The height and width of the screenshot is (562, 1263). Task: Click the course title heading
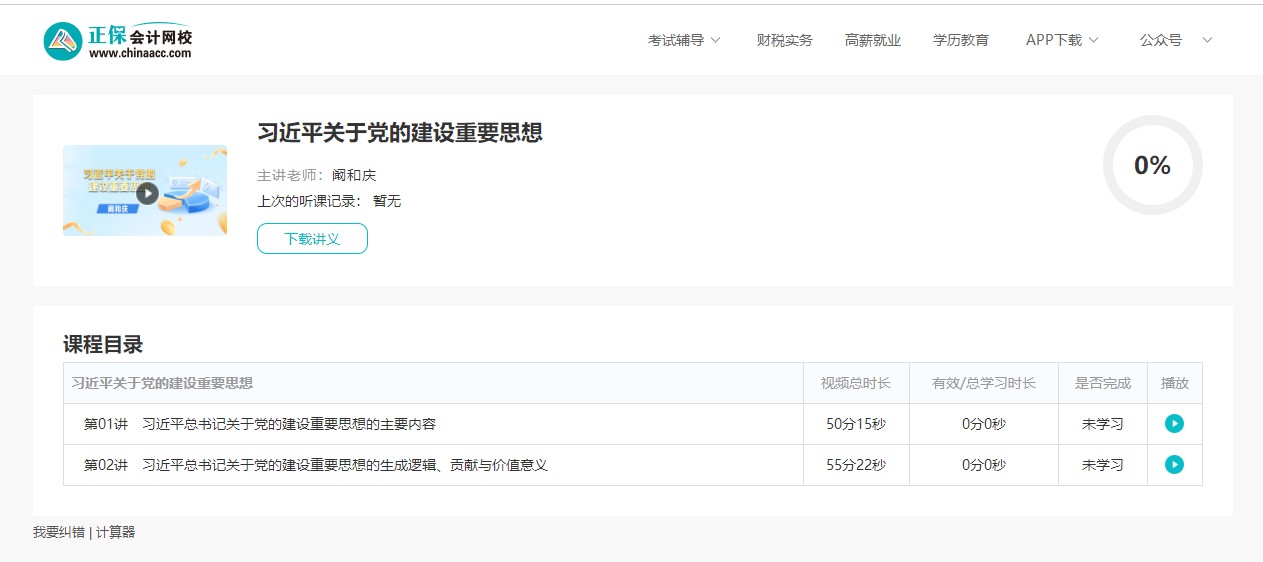click(399, 133)
